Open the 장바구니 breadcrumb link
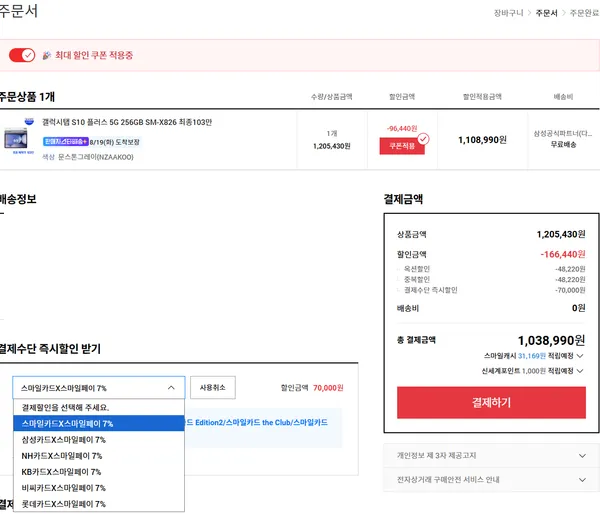The width and height of the screenshot is (600, 514). click(x=508, y=13)
